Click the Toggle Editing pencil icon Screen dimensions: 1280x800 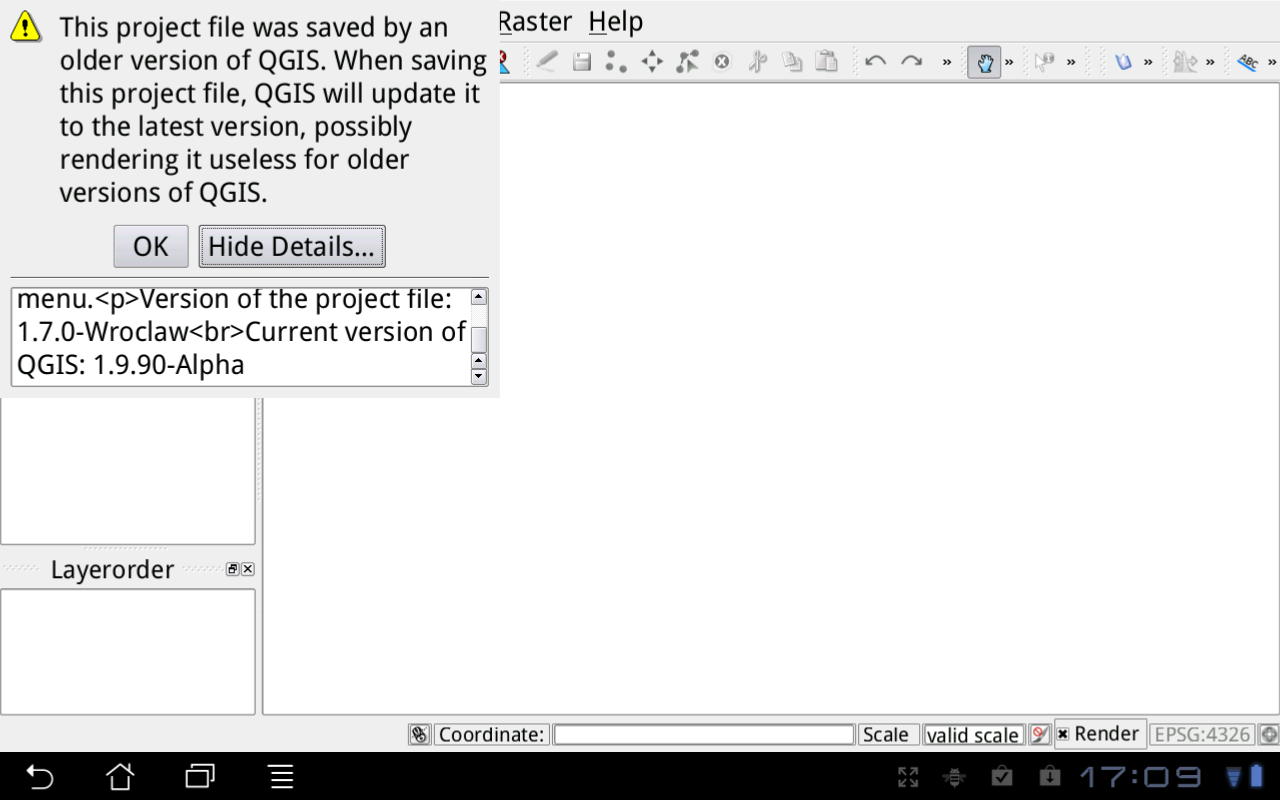point(546,62)
